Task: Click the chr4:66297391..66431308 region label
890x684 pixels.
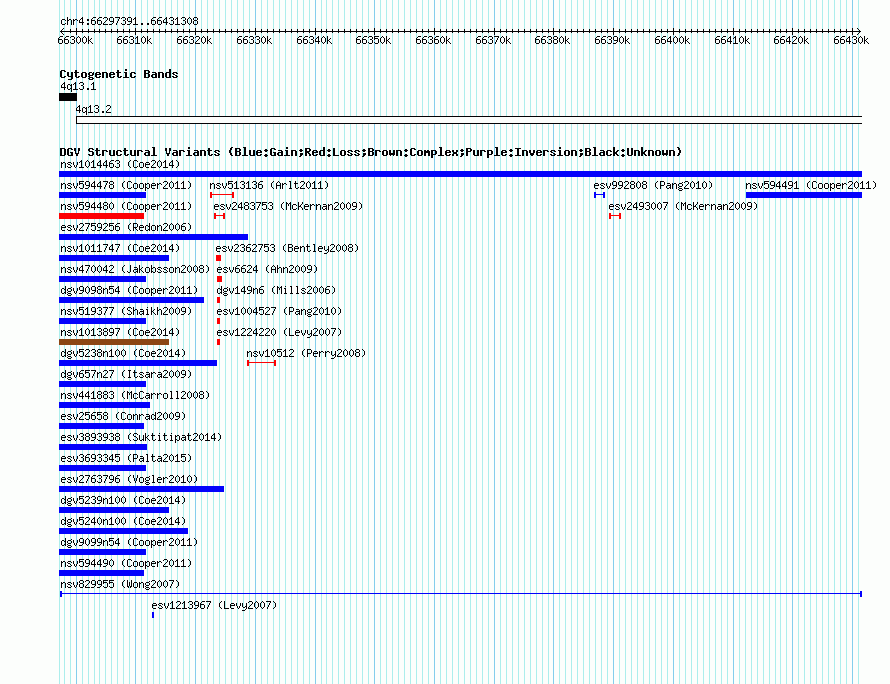Action: [129, 22]
